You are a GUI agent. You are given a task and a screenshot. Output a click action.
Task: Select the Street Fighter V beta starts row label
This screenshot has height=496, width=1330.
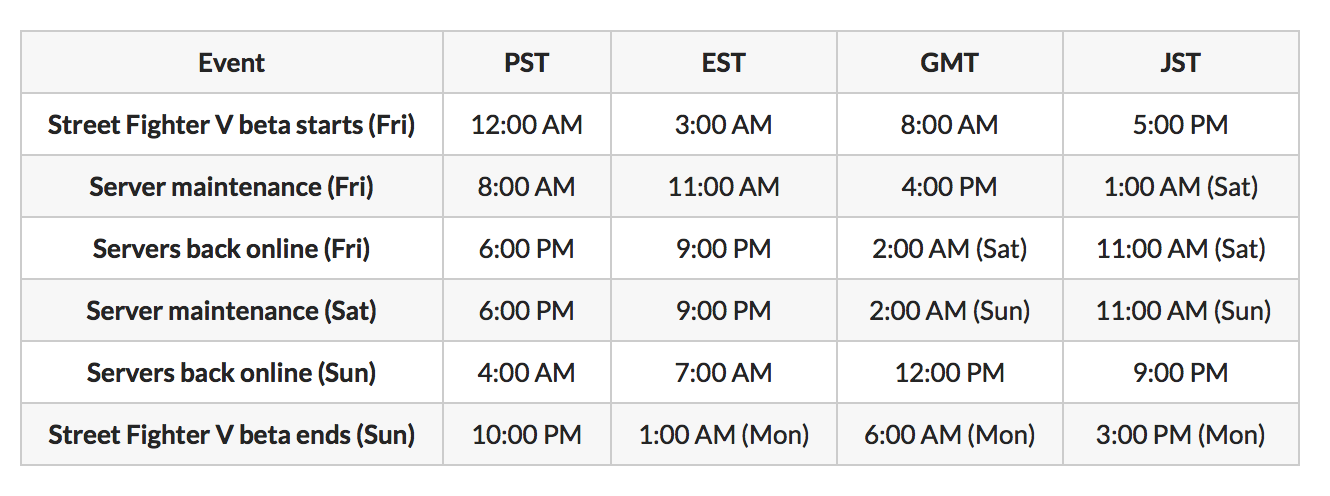point(232,125)
